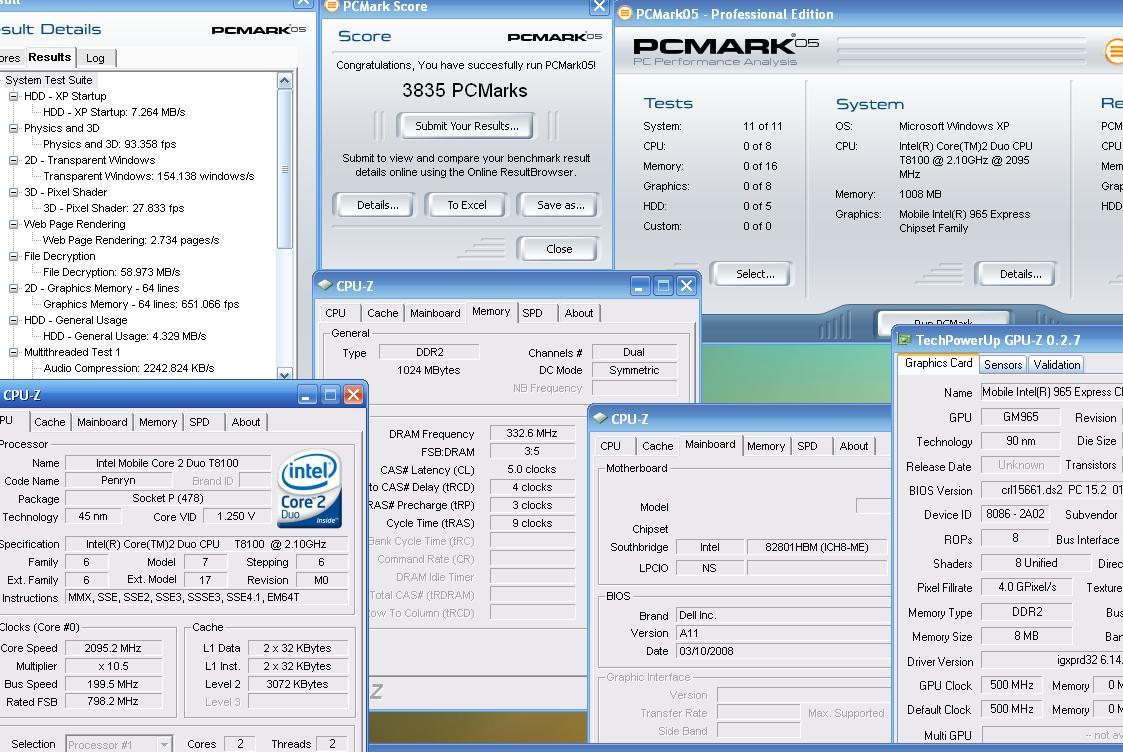1123x752 pixels.
Task: Click Close button in PCMark Score dialog
Action: pyautogui.click(x=559, y=249)
